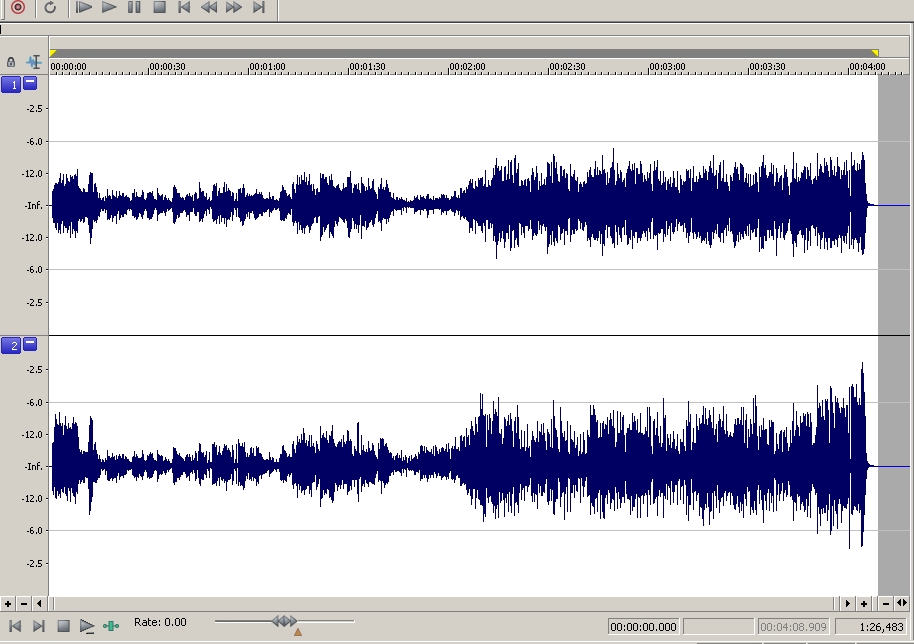Go to Start using top transport button
This screenshot has width=914, height=644.
(x=184, y=7)
